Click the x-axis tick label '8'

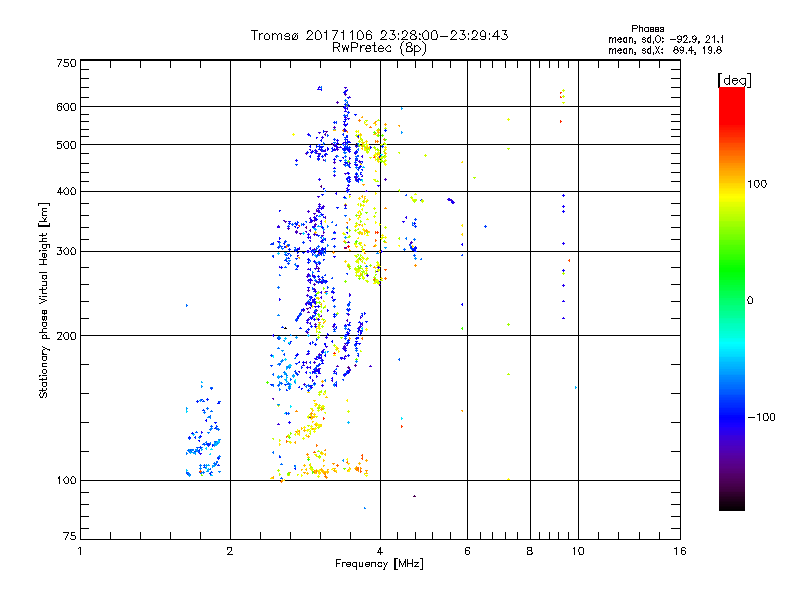tap(530, 551)
